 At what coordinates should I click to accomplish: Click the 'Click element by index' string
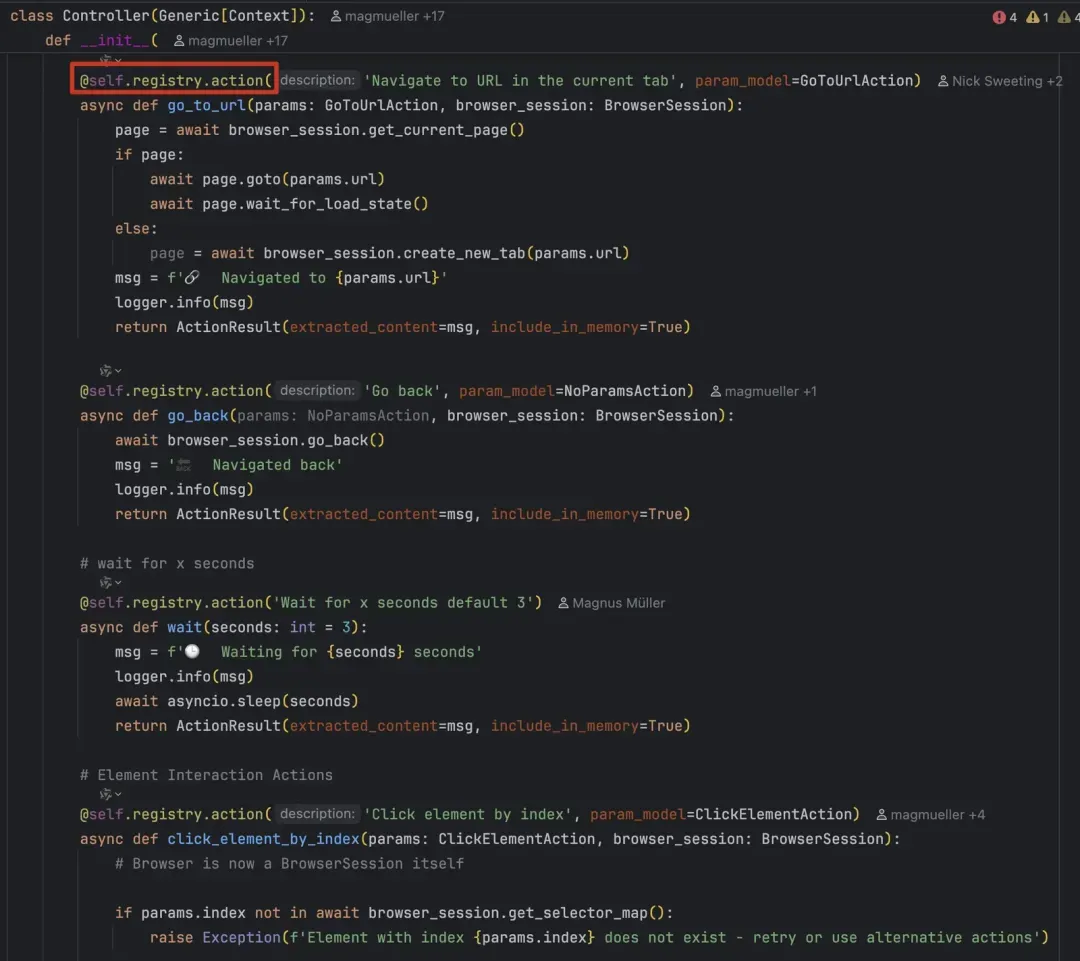[x=468, y=814]
